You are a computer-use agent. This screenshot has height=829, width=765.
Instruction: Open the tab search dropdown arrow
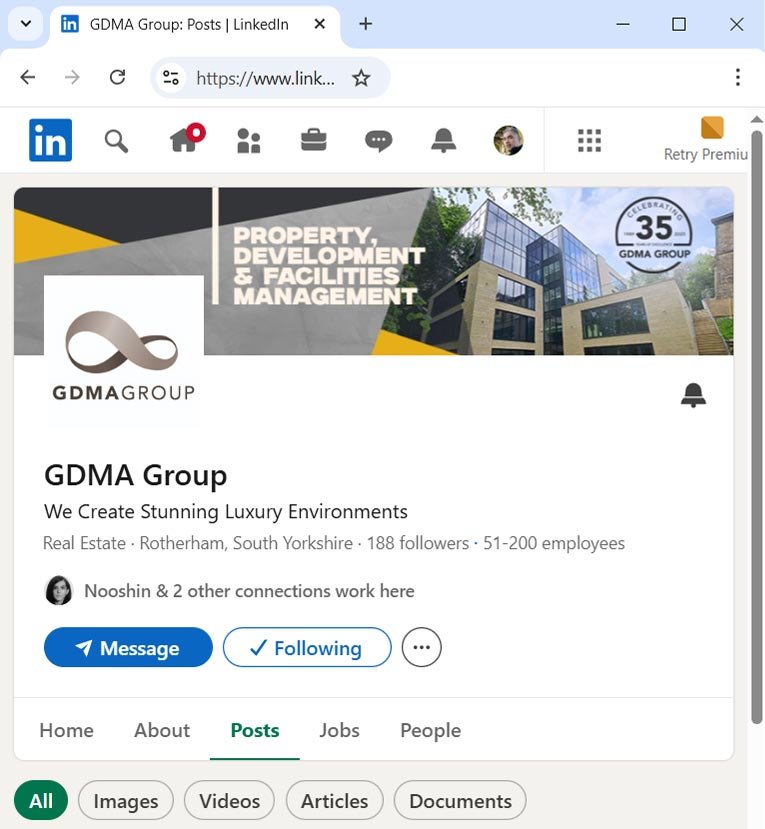25,25
